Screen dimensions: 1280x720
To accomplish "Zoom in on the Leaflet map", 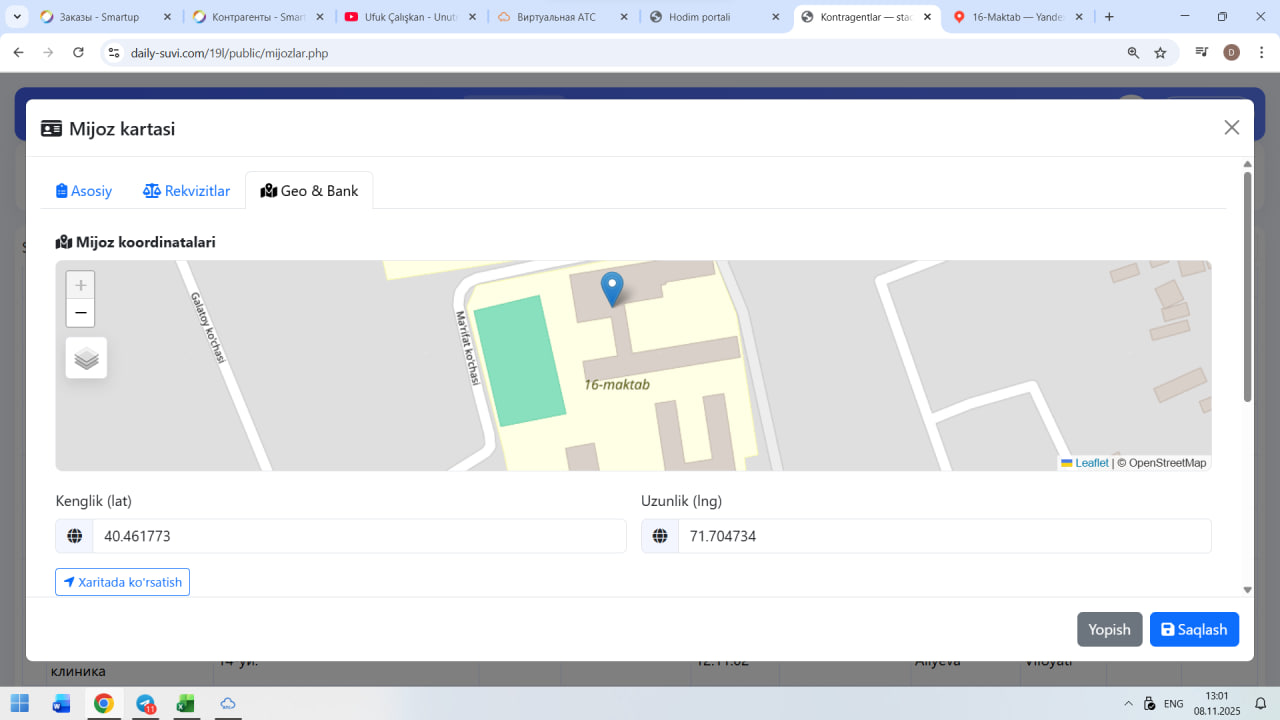I will pyautogui.click(x=81, y=285).
